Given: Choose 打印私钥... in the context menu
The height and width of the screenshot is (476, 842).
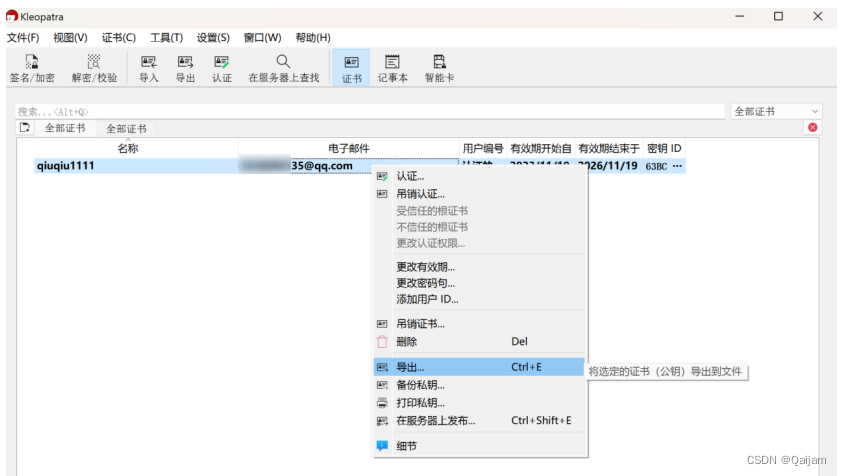Looking at the screenshot, I should [478, 403].
